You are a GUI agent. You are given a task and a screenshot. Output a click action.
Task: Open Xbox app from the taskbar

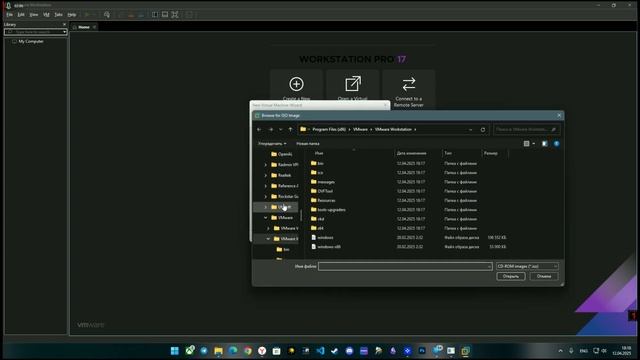pyautogui.click(x=190, y=351)
